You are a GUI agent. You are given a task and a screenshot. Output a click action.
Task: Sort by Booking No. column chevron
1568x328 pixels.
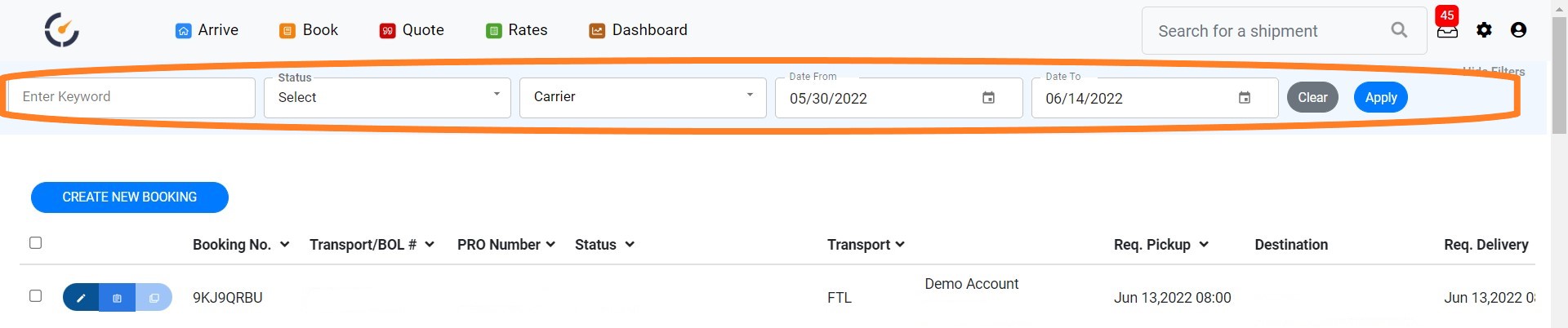click(x=284, y=245)
